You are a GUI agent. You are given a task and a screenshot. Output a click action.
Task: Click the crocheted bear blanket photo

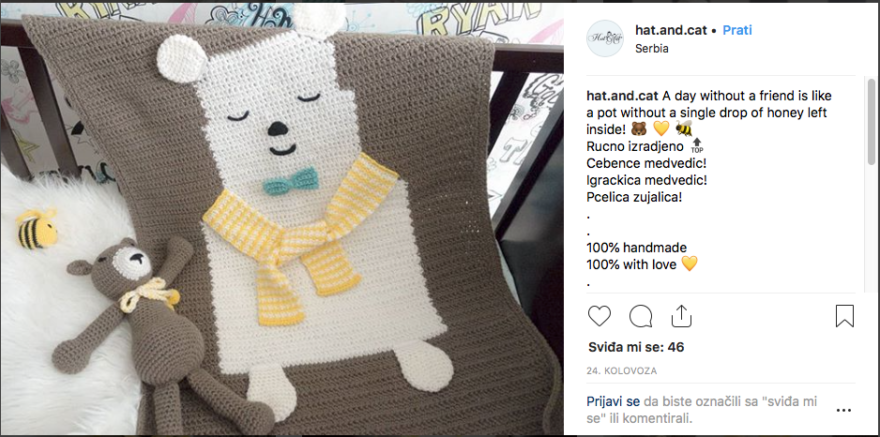282,219
